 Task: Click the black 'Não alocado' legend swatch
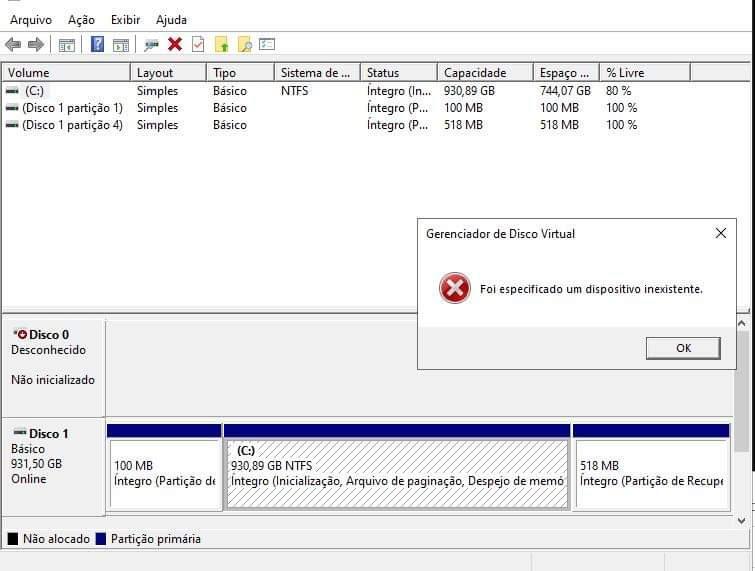point(13,539)
